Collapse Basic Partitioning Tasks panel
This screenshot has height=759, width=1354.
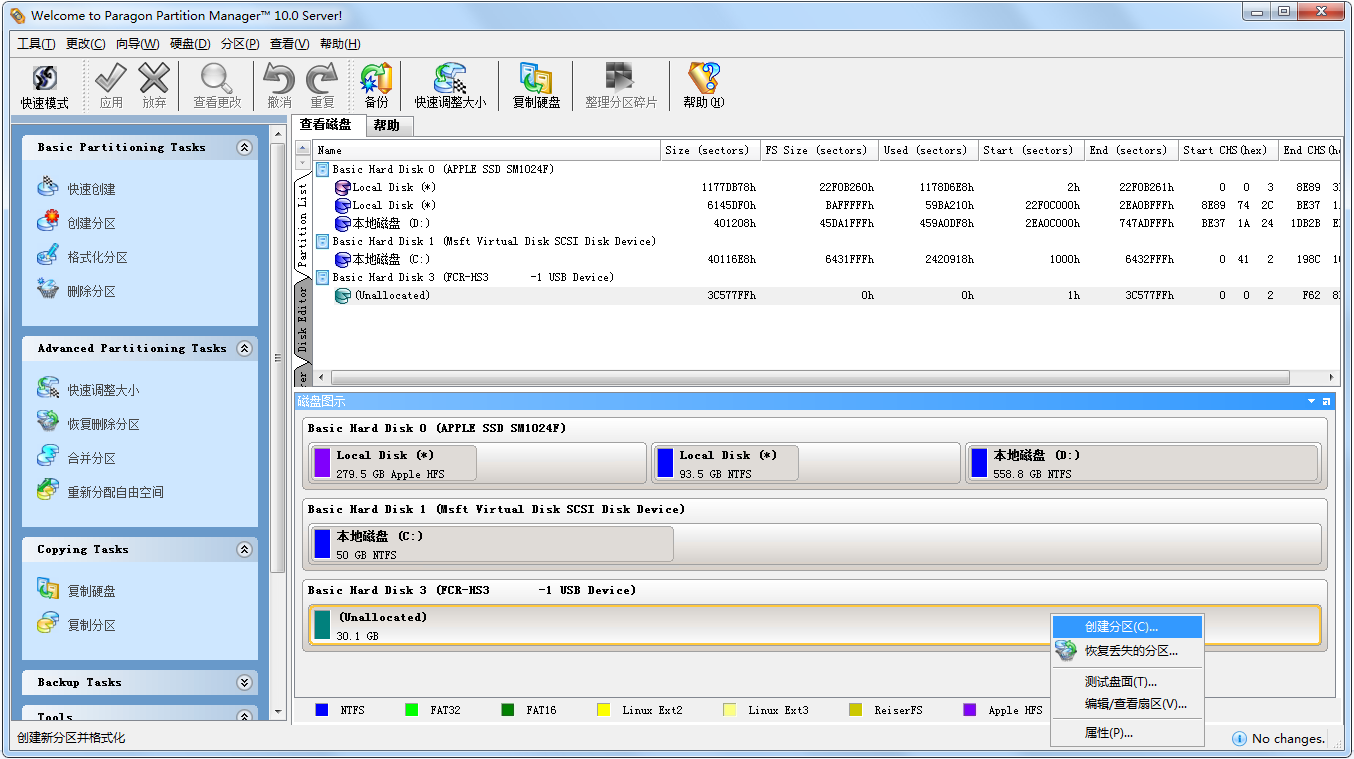245,147
